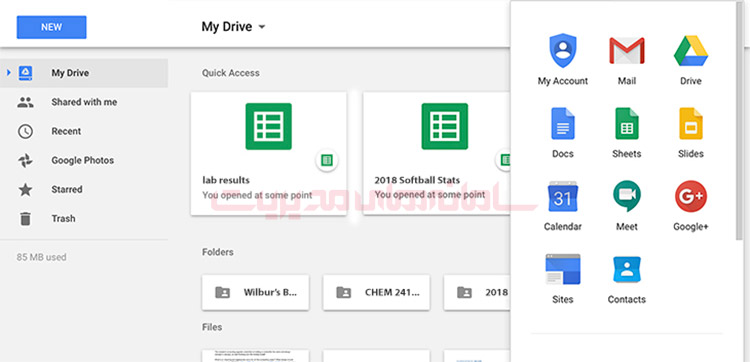
Task: Click the Quick Access heading
Action: pyautogui.click(x=231, y=73)
